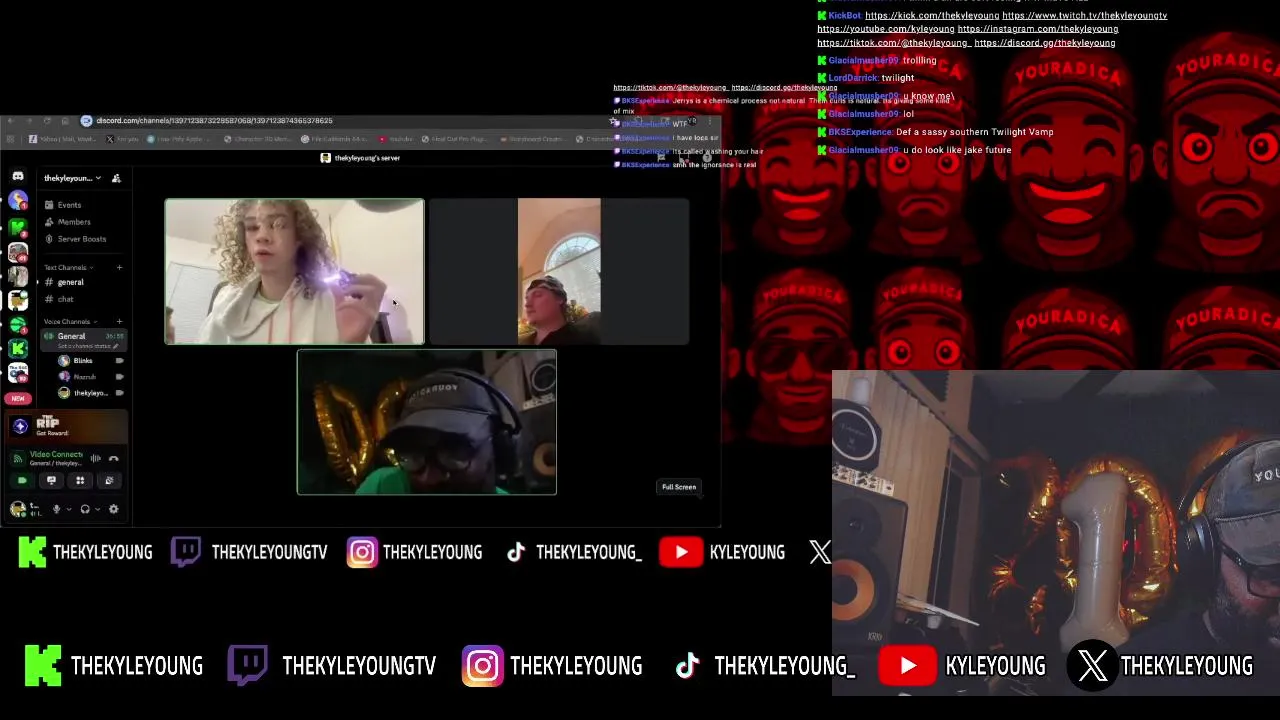The image size is (1280, 720).
Task: Click KickBot username in stream chat
Action: (844, 16)
